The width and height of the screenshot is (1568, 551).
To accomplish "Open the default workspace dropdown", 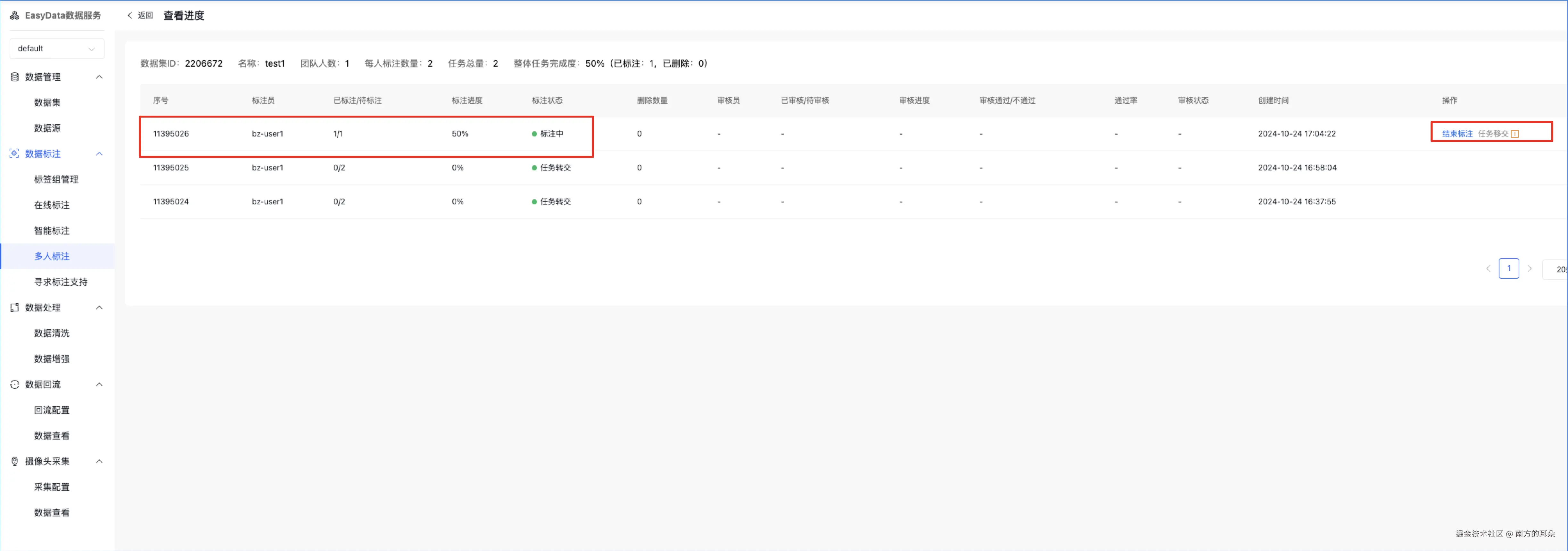I will [x=57, y=49].
